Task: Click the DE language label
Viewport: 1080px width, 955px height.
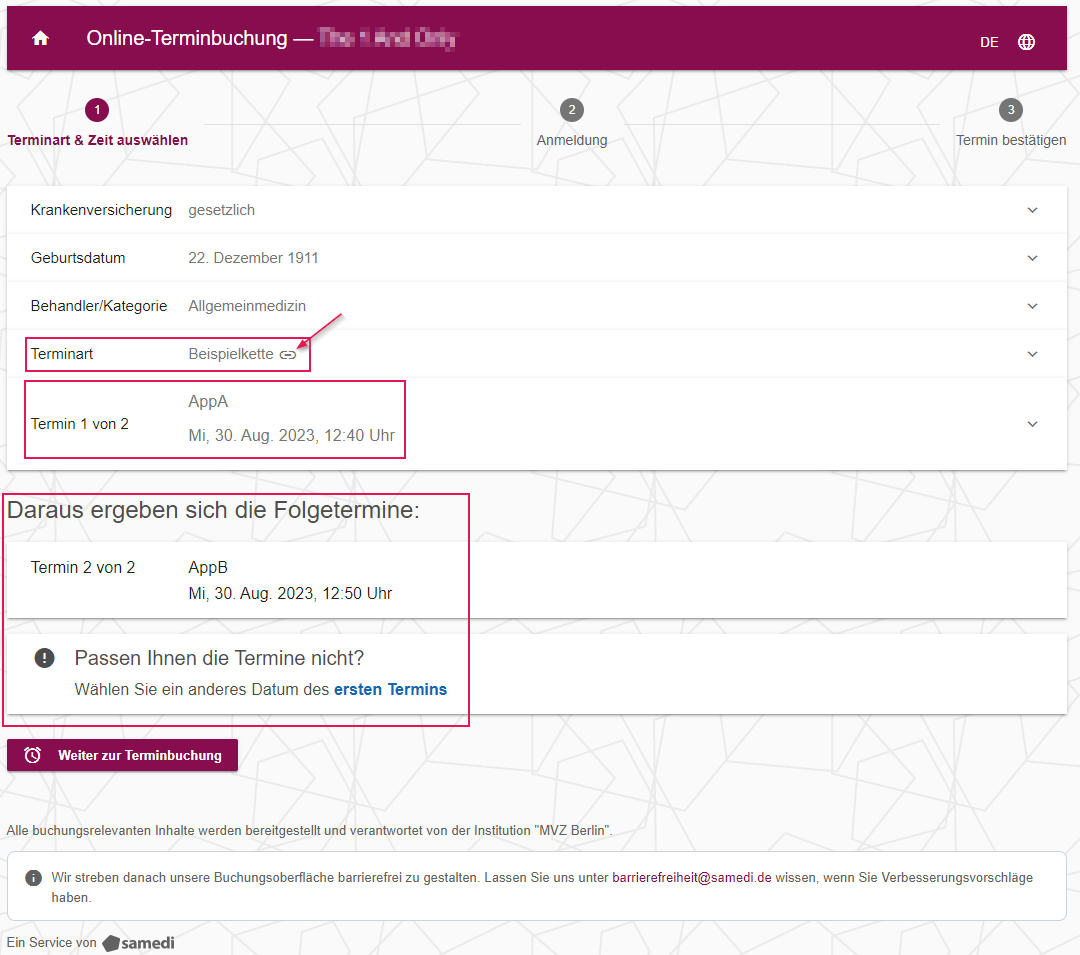Action: pos(989,42)
